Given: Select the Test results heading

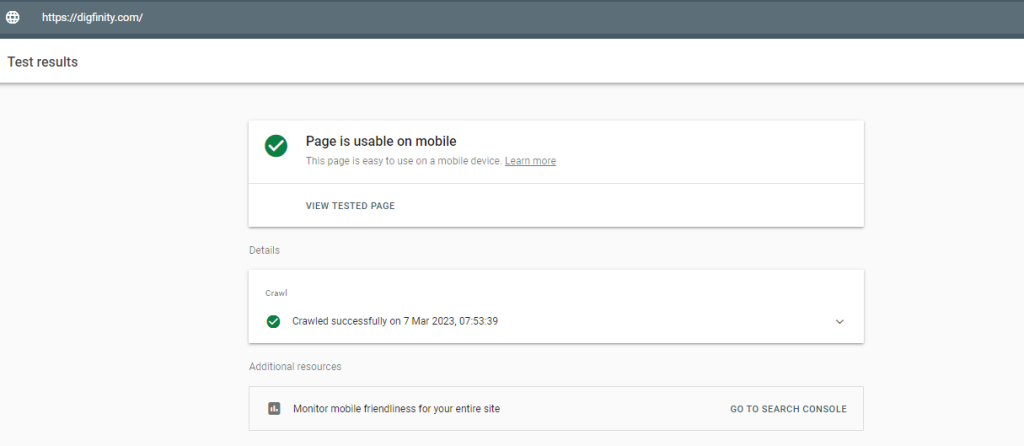Looking at the screenshot, I should click(x=42, y=62).
